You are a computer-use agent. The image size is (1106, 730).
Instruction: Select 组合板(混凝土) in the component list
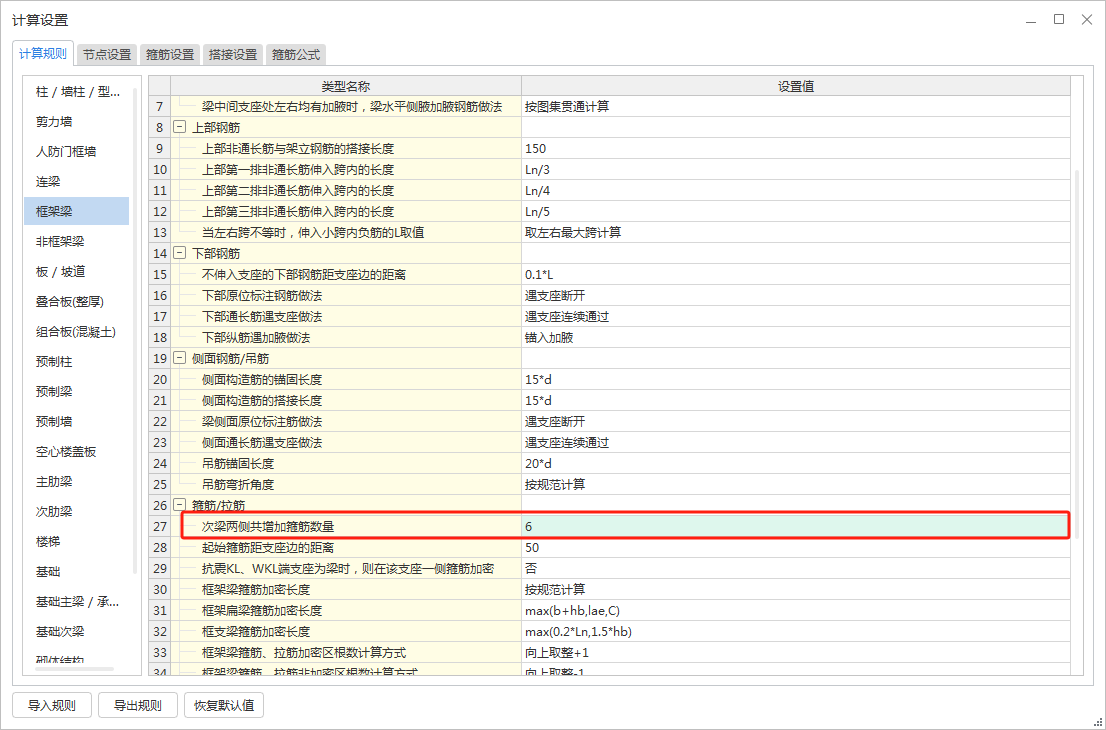pyautogui.click(x=77, y=331)
